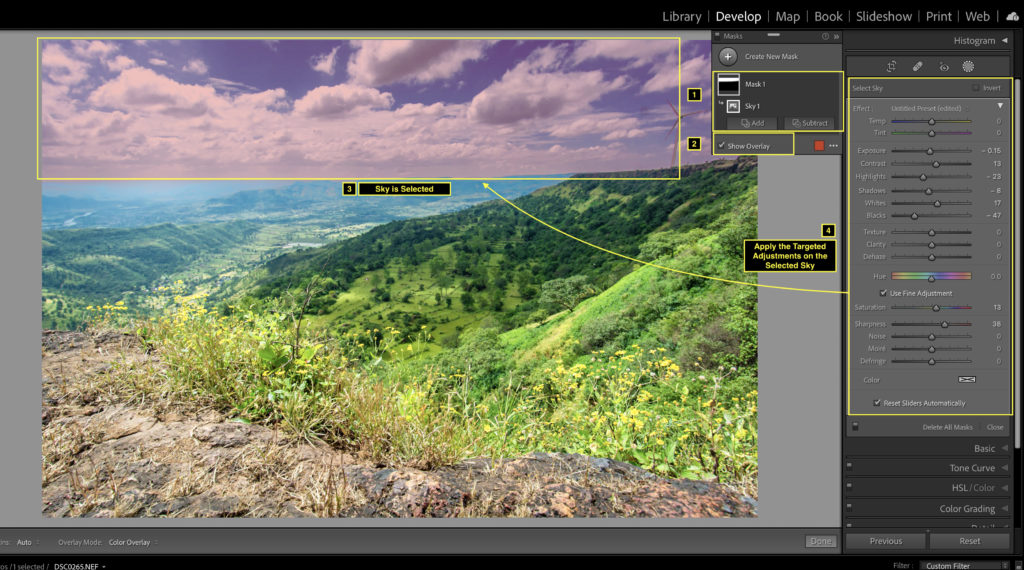Uncheck Reset Sliders Automatically

[876, 403]
